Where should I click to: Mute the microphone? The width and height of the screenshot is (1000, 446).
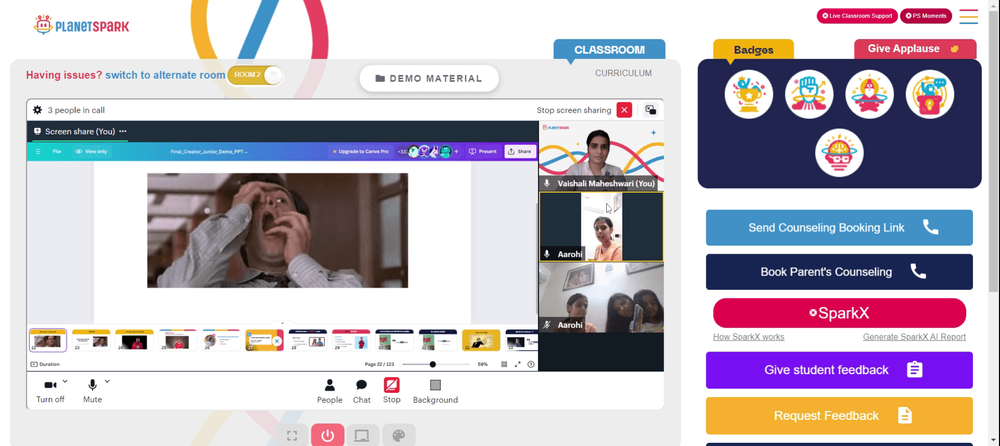(92, 390)
